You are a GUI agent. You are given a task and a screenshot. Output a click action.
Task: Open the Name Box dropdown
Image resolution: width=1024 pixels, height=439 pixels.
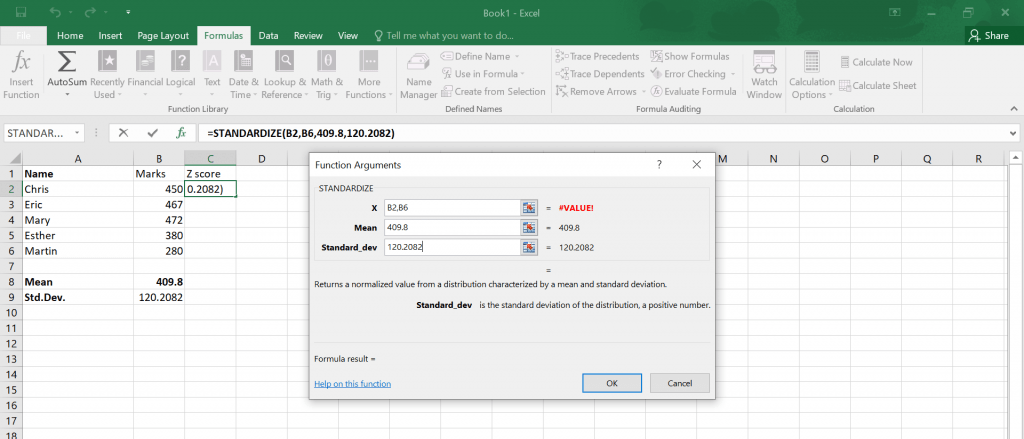pyautogui.click(x=77, y=133)
